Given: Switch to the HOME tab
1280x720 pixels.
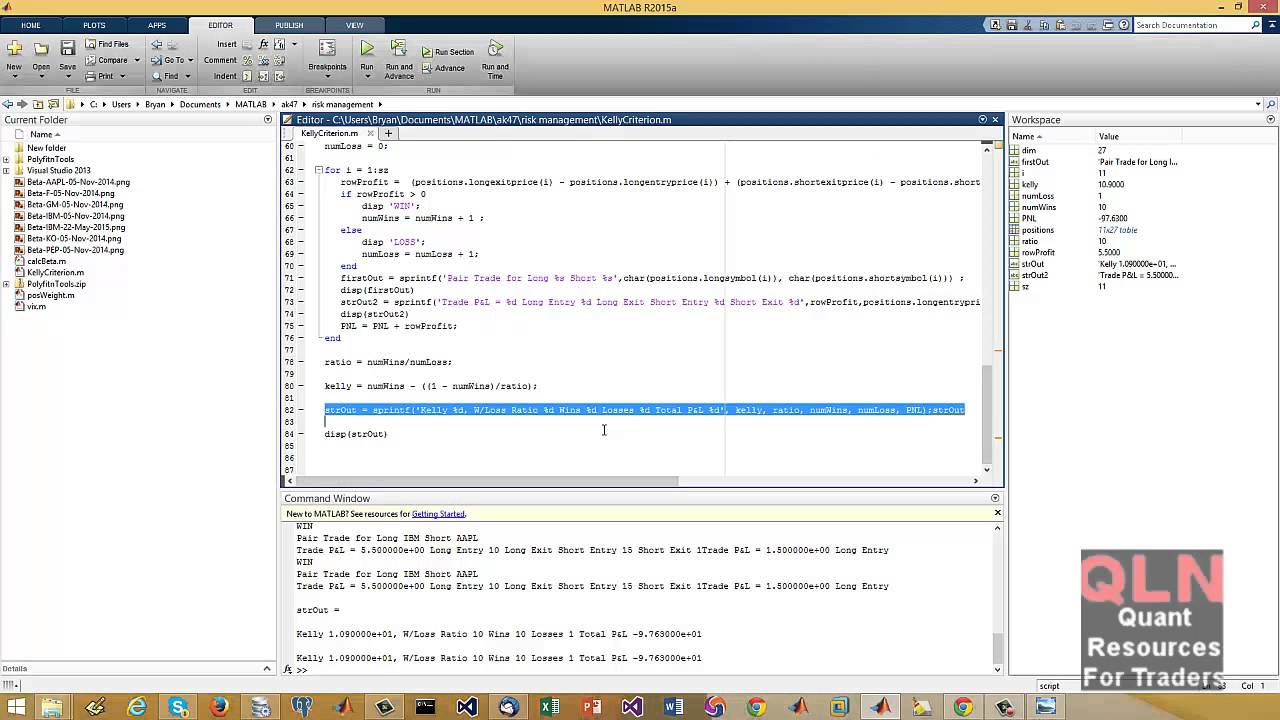Looking at the screenshot, I should tap(31, 25).
